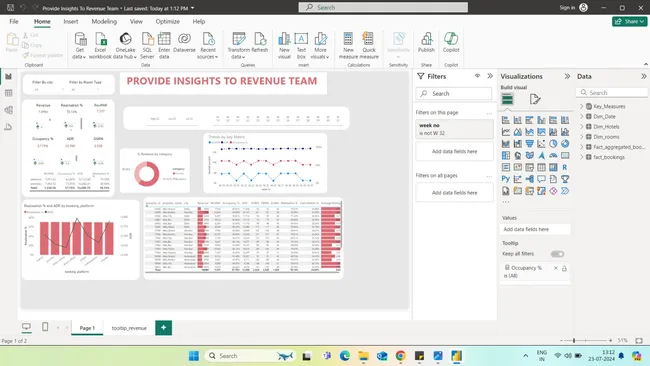Toggle Filters pane visibility eye

coord(478,76)
